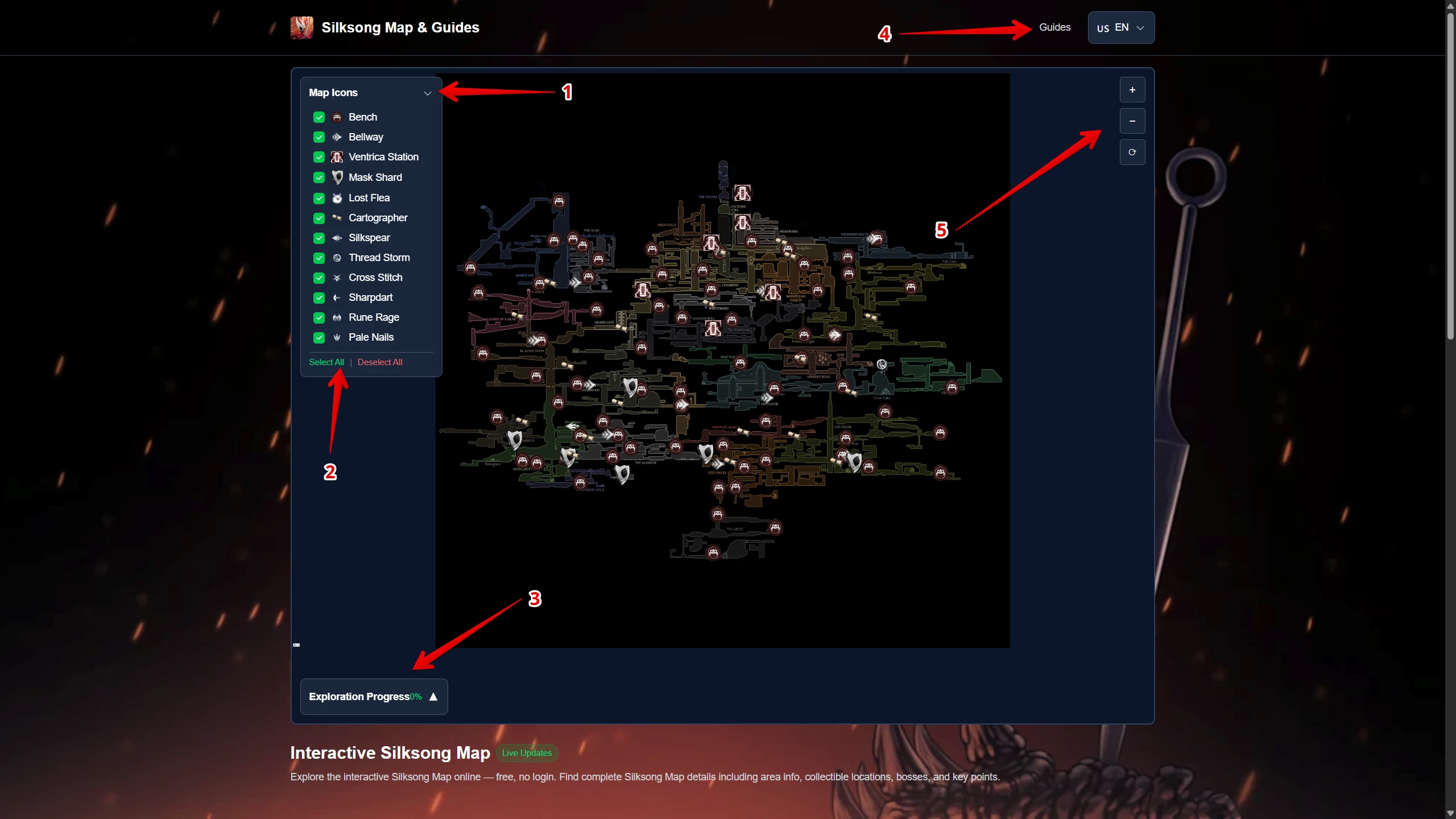
Task: Open the US EN language dropdown
Action: pos(1120,27)
